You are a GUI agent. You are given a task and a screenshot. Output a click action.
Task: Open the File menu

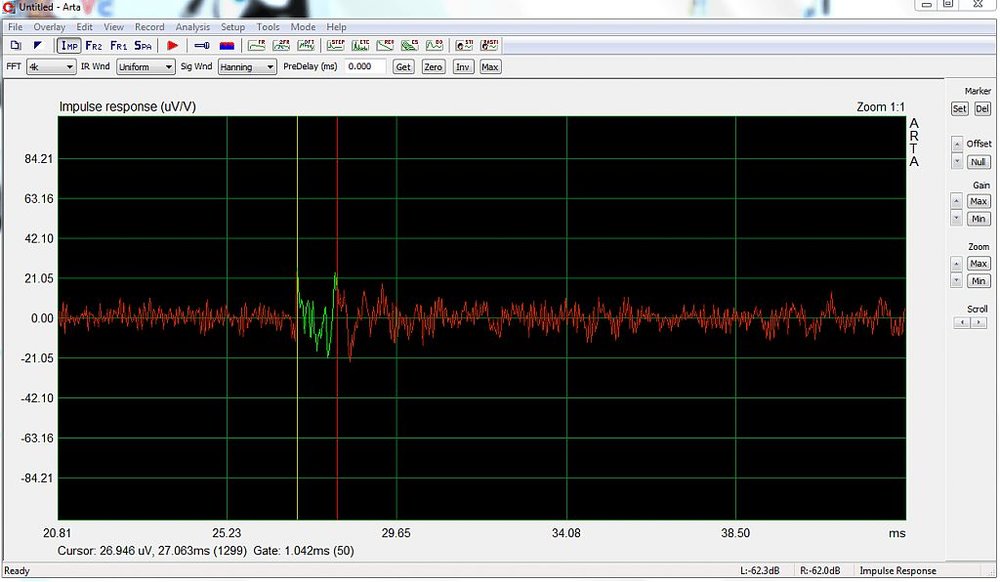[15, 27]
